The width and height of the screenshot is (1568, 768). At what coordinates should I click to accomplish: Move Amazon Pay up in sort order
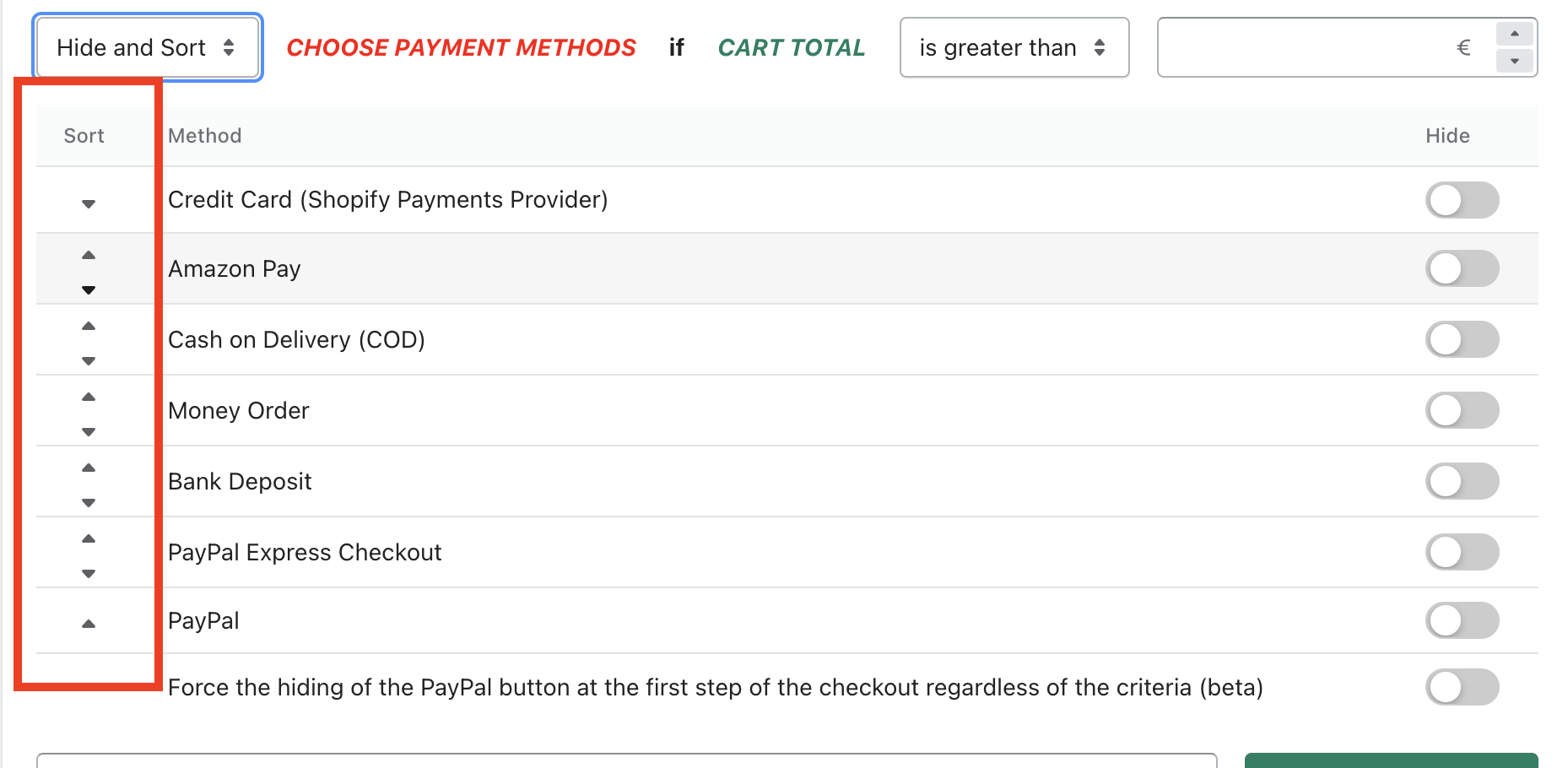[89, 255]
